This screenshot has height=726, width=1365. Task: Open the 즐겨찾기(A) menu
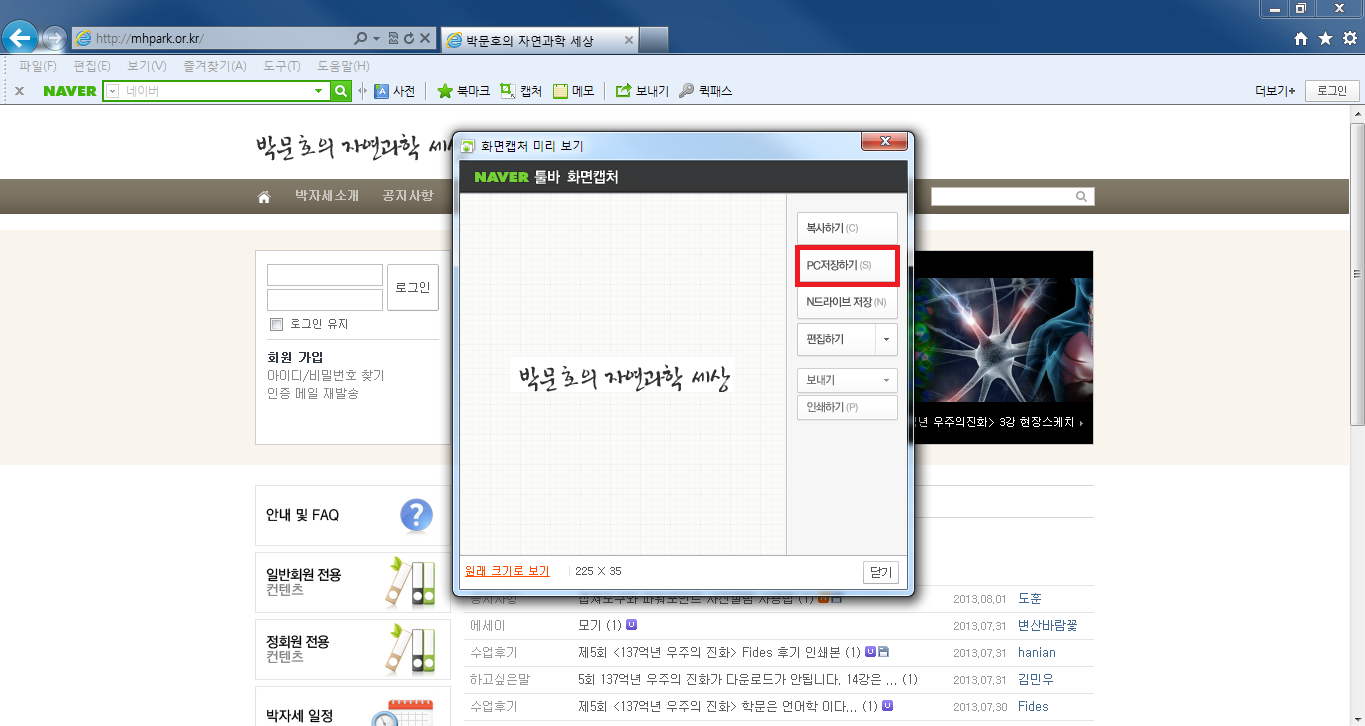(x=214, y=66)
